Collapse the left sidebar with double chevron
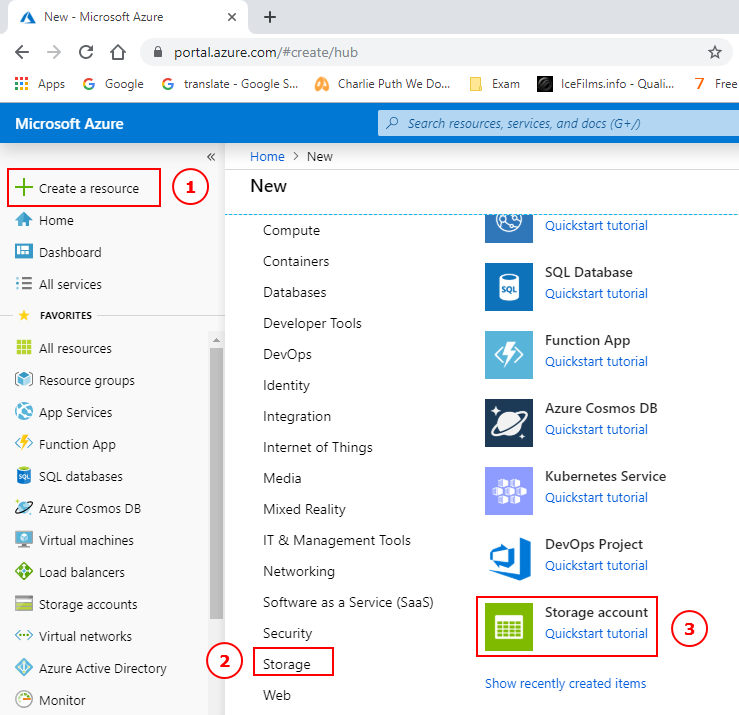Viewport: 739px width, 715px height. click(x=211, y=157)
